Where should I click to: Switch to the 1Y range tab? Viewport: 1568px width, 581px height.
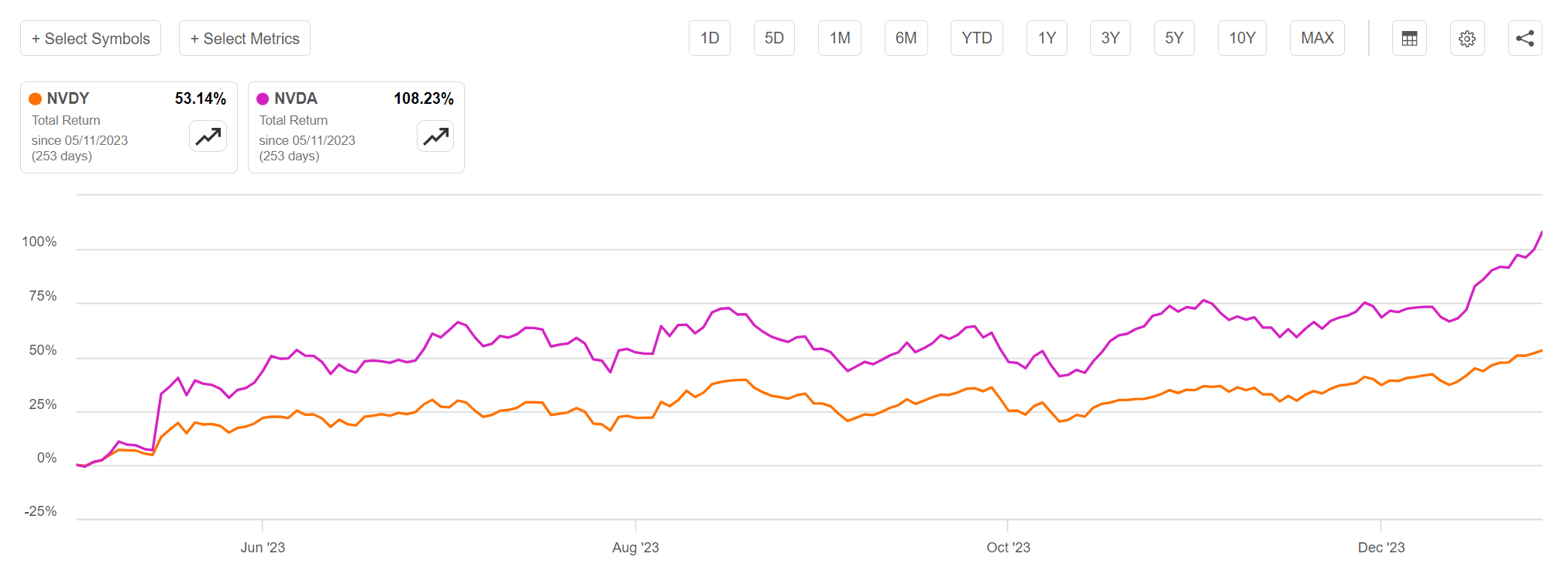(1047, 37)
